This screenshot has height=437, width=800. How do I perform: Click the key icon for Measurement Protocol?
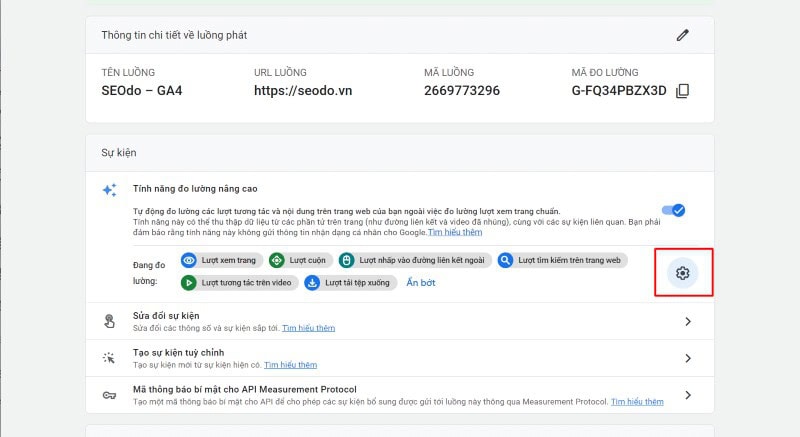coord(109,395)
